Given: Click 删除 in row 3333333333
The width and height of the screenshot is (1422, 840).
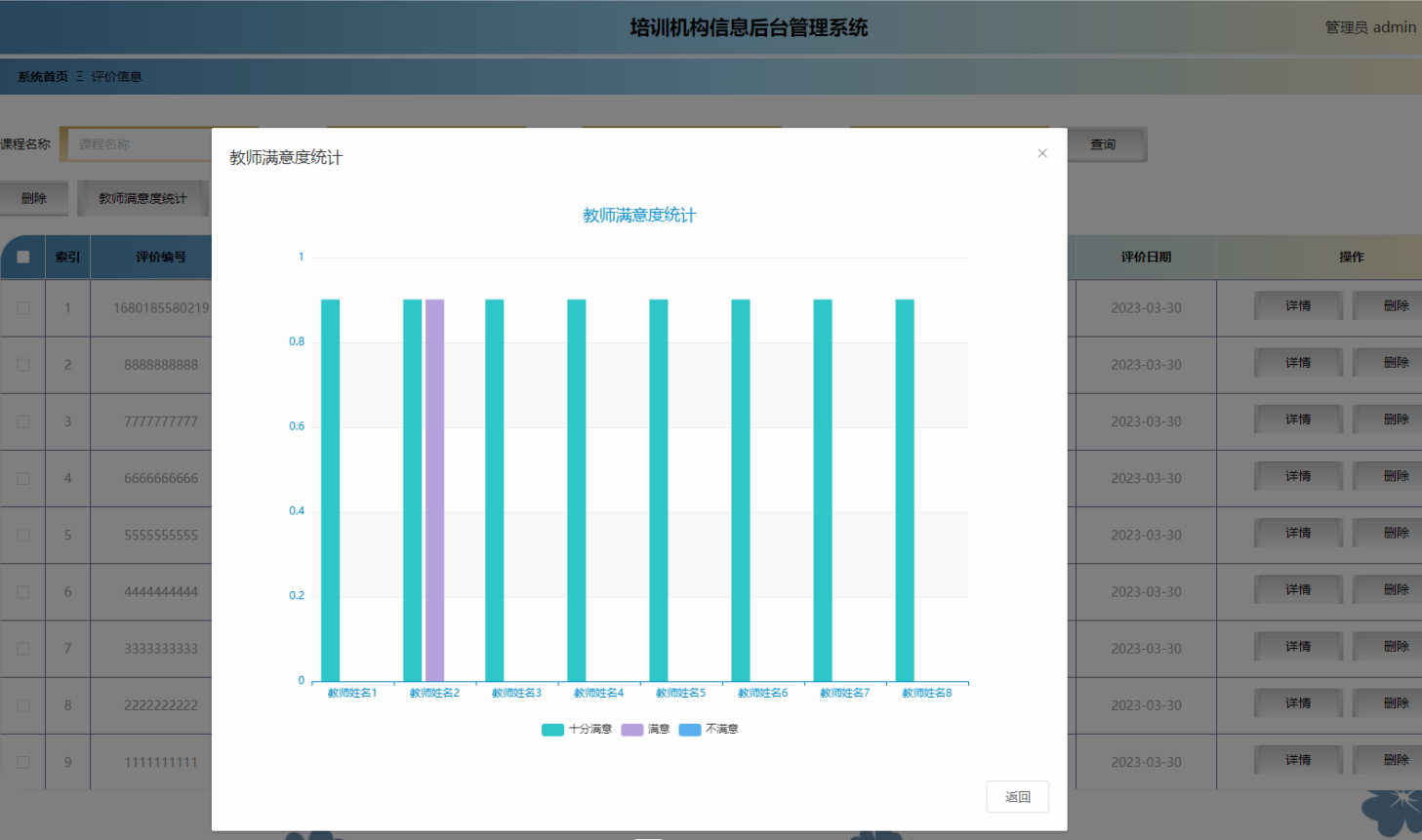Looking at the screenshot, I should coord(1388,646).
